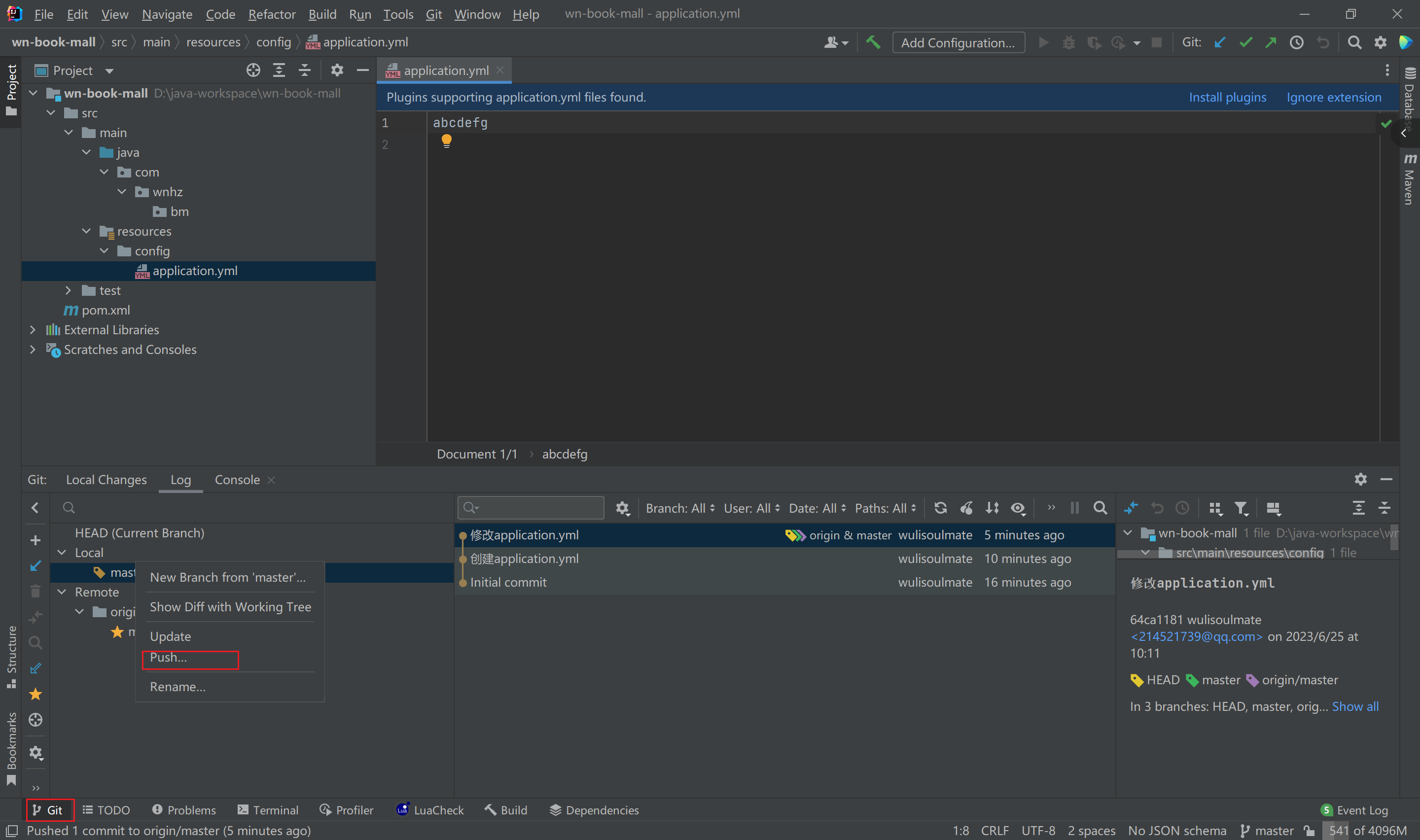Click Update Selected arrow in Git branches sidebar

point(35,565)
